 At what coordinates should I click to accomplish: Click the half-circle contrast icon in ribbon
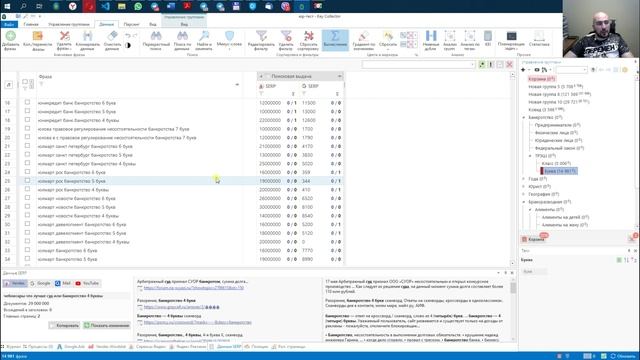128,45
